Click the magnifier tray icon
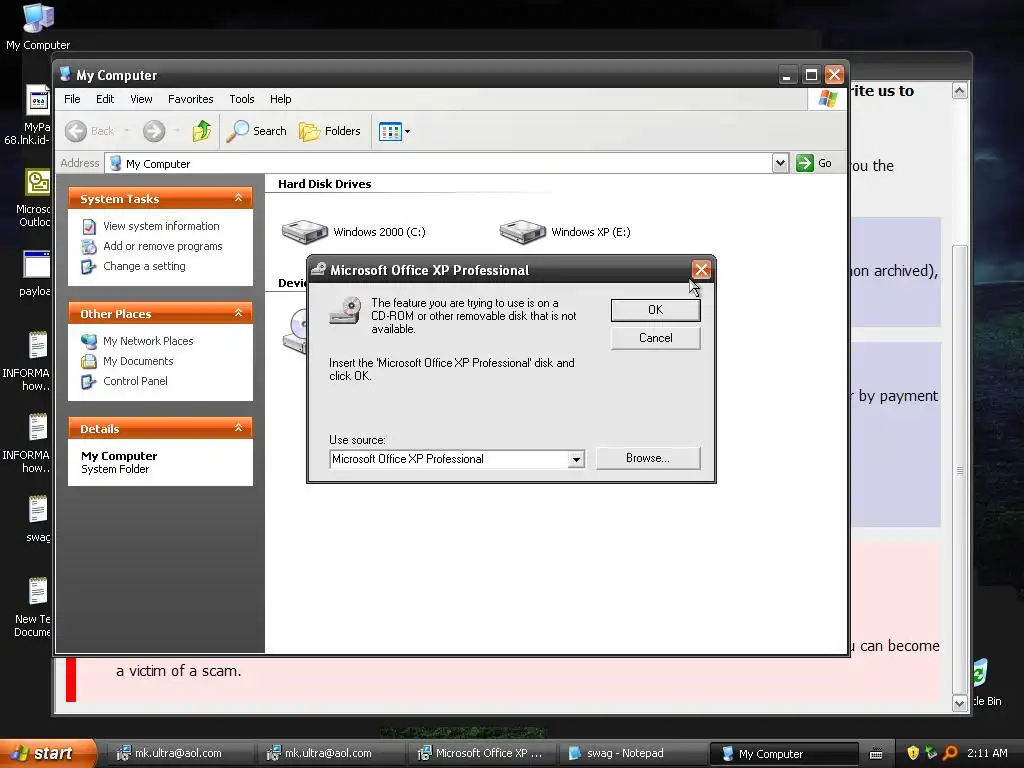 point(950,753)
